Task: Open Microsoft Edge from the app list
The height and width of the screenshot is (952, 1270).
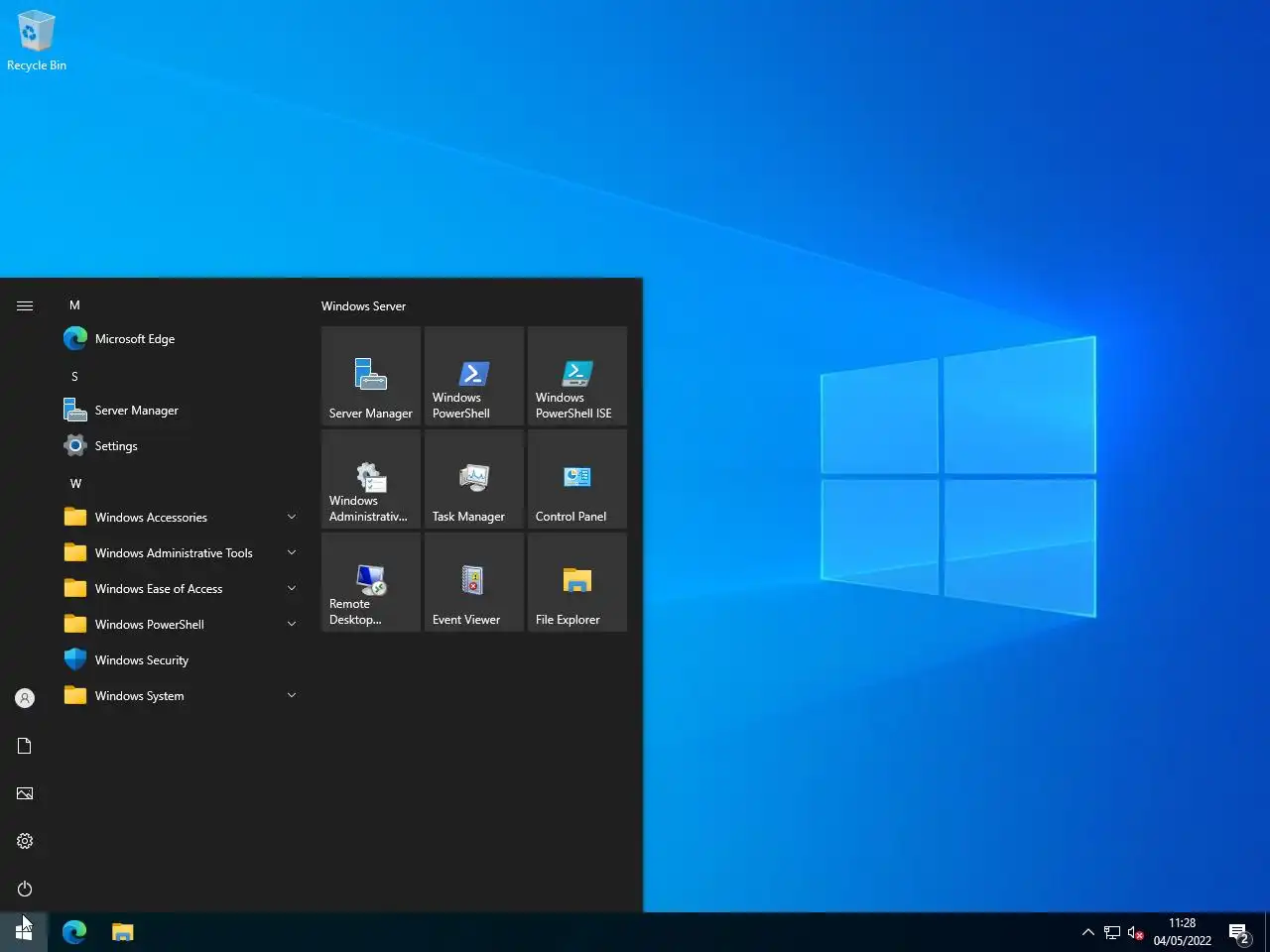Action: pos(182,339)
